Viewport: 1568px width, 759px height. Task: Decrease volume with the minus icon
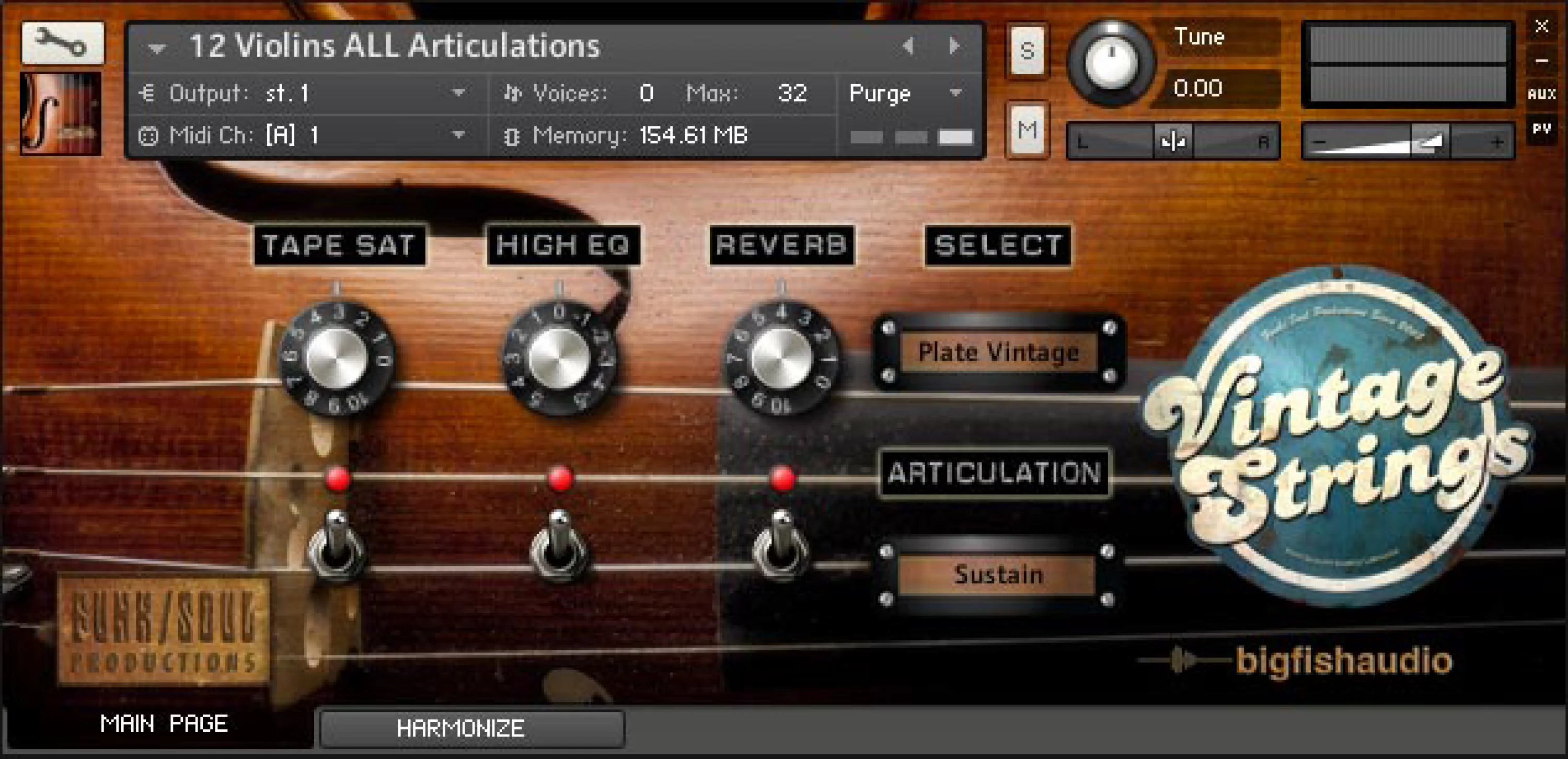[x=1319, y=142]
